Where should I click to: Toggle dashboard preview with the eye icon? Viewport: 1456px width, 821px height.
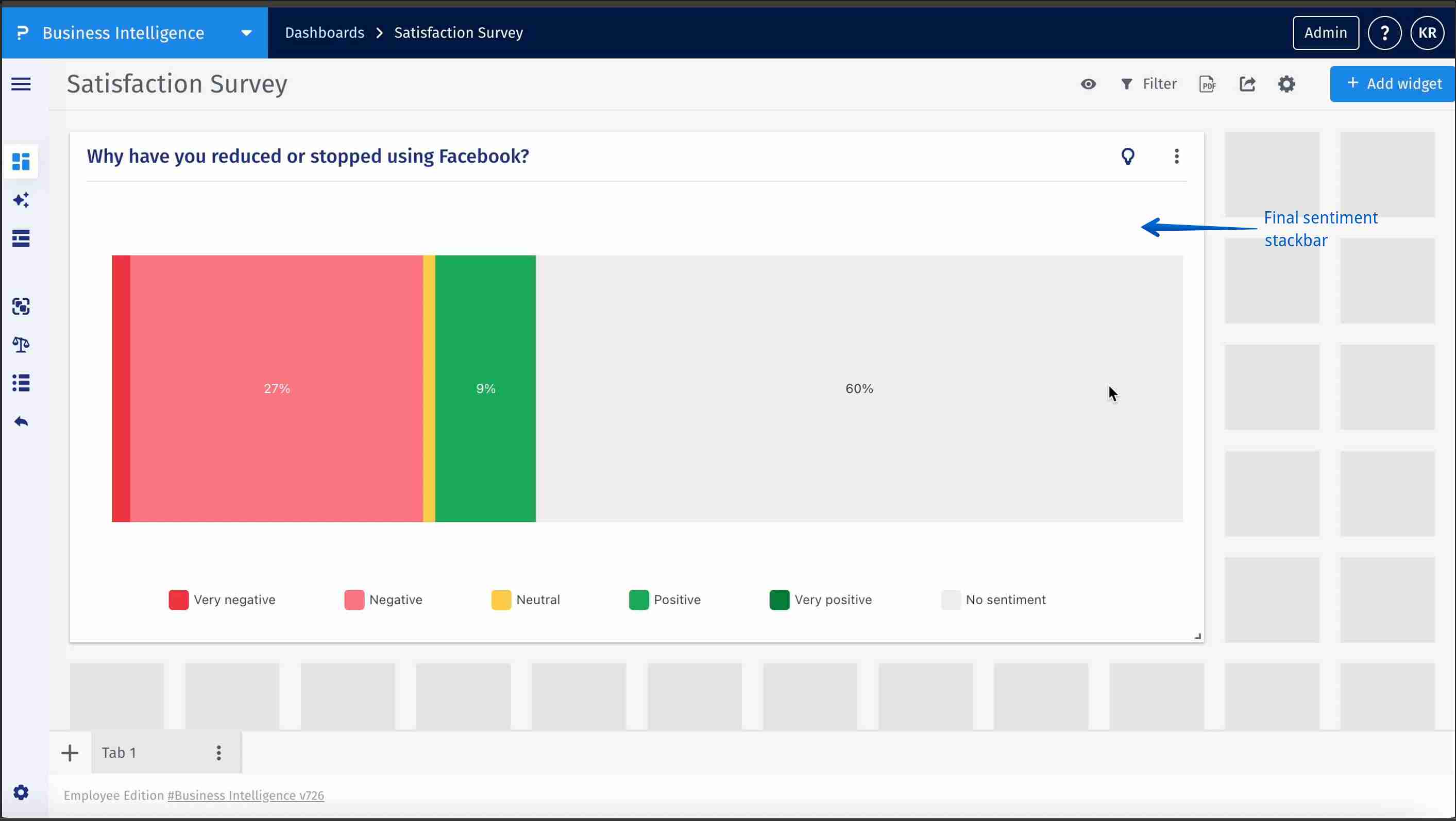(x=1088, y=83)
